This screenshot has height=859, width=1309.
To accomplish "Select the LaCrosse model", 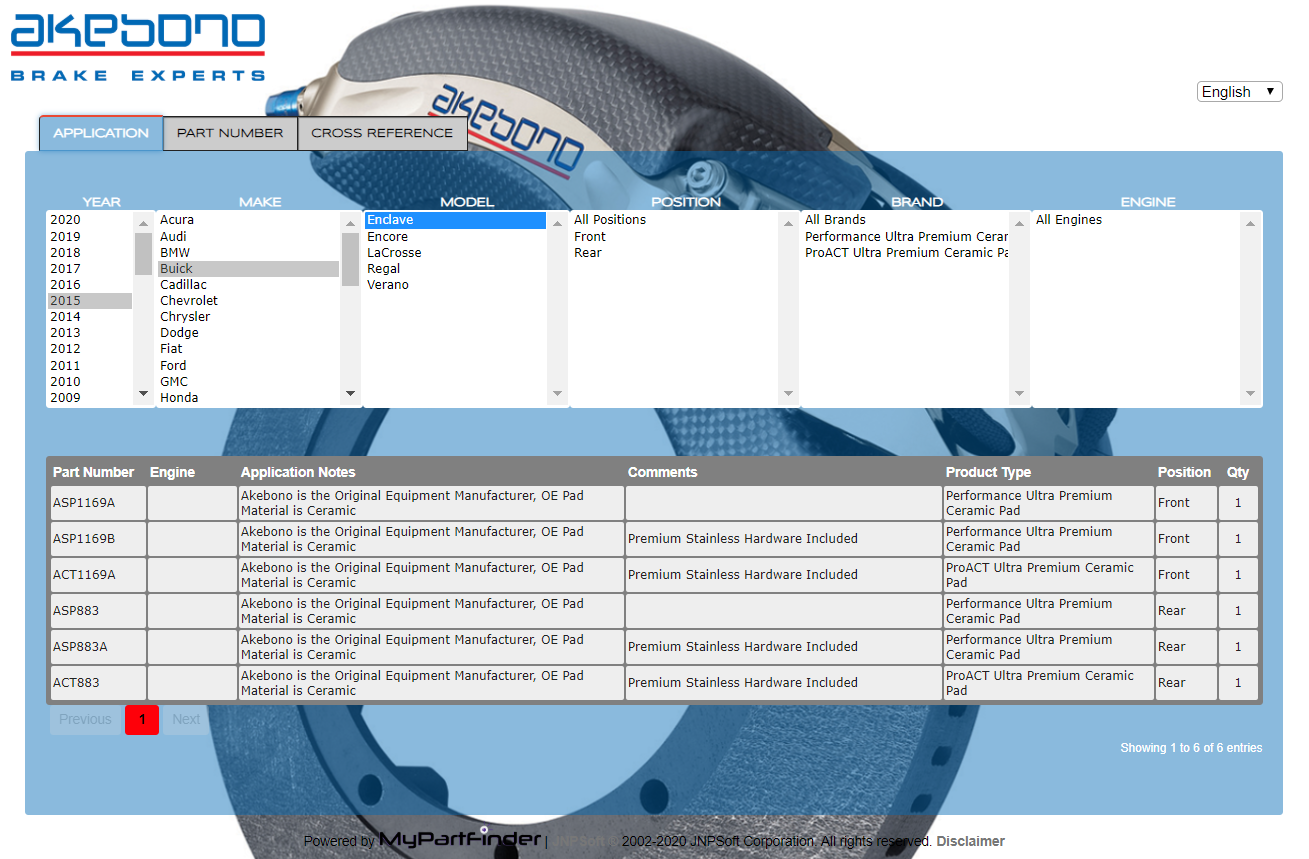I will tap(455, 253).
